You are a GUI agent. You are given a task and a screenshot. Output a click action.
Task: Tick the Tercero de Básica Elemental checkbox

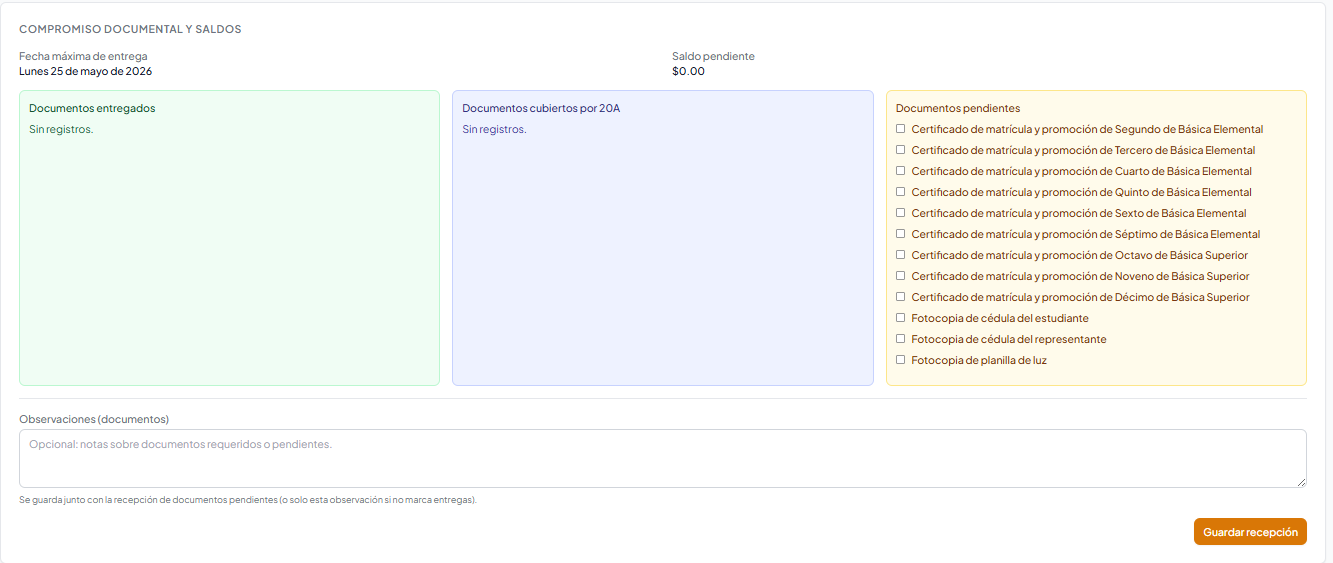(901, 150)
